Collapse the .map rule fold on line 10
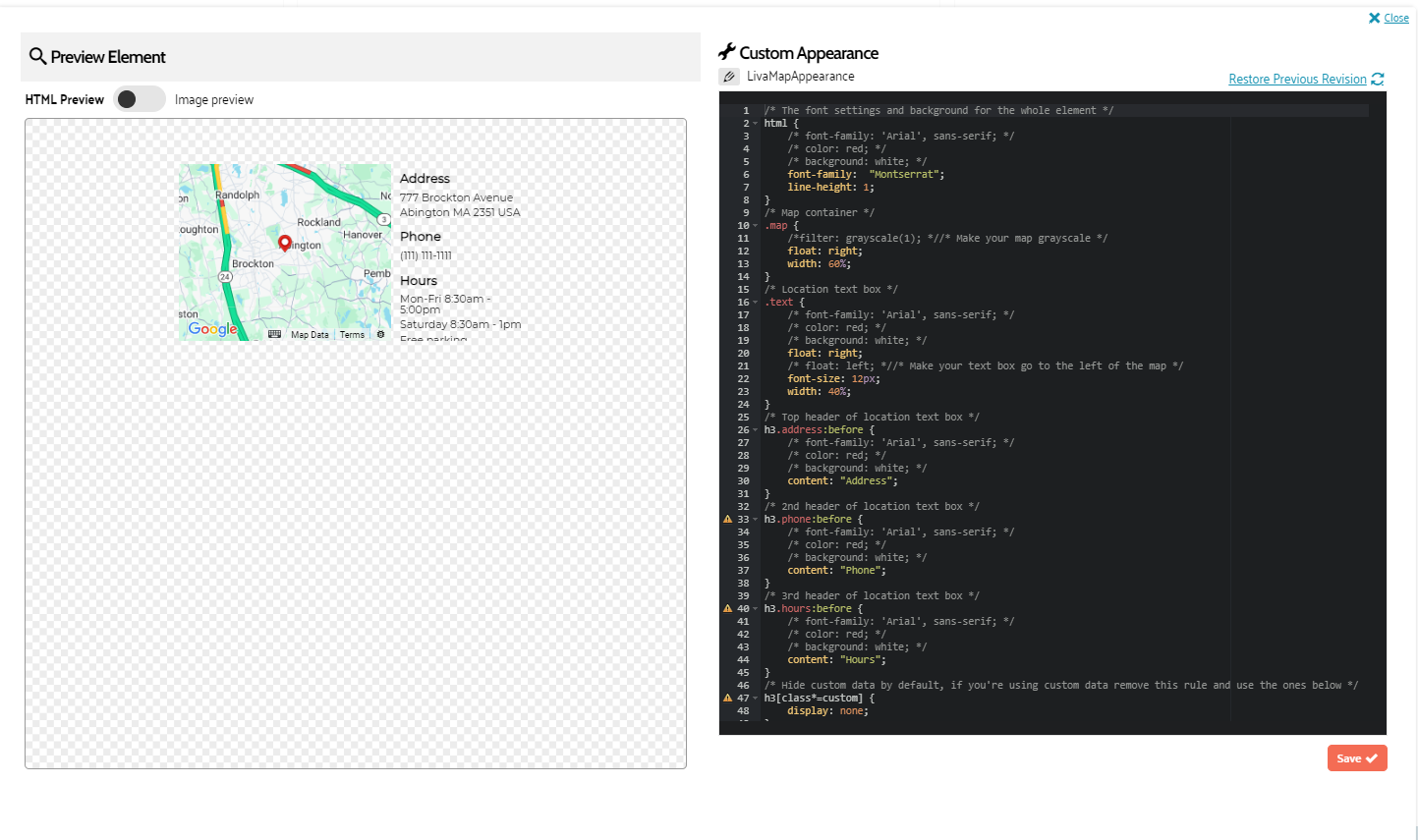The image size is (1418, 840). [756, 226]
